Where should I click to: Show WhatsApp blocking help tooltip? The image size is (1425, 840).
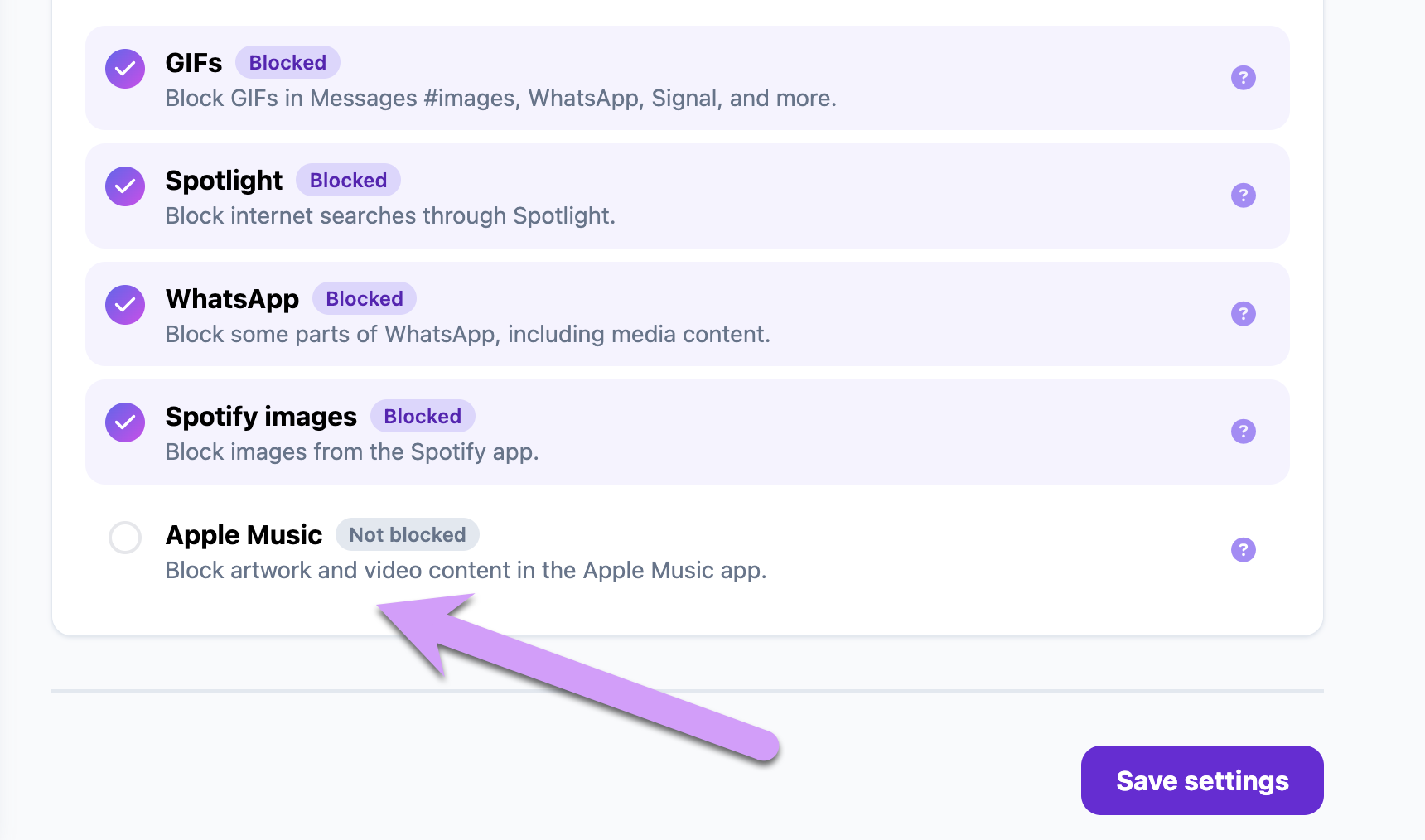pyautogui.click(x=1243, y=314)
